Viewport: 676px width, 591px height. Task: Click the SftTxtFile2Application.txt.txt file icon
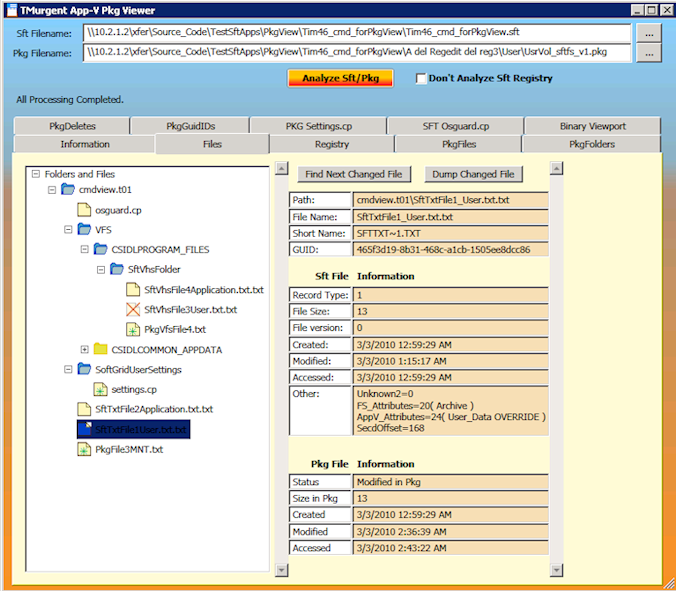tap(84, 409)
